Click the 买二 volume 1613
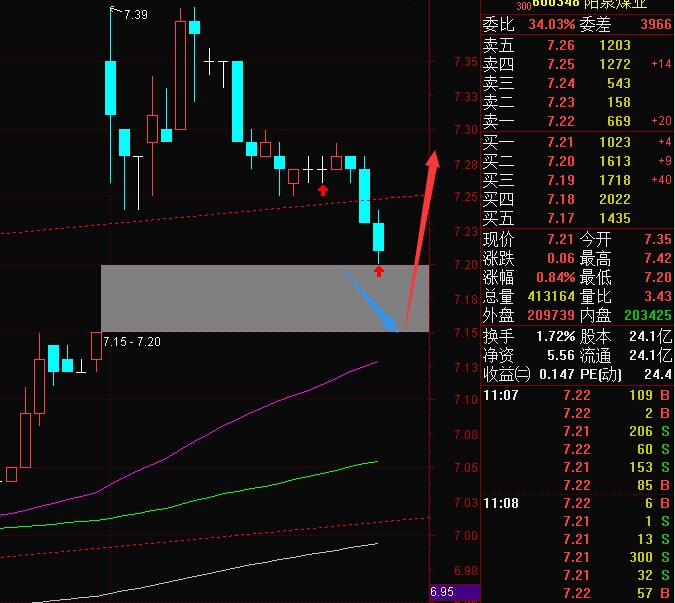 click(x=615, y=161)
